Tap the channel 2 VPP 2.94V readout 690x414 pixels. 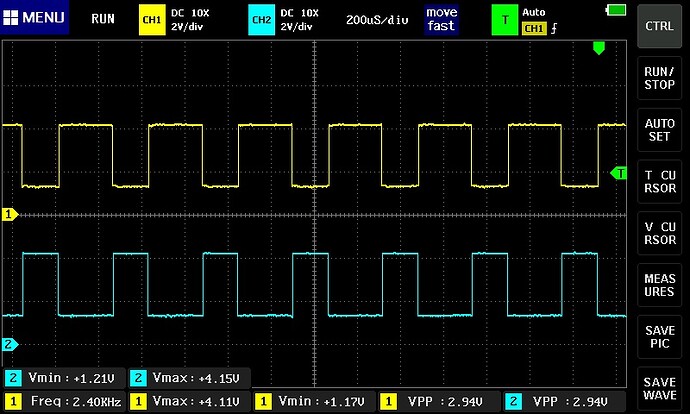point(564,401)
